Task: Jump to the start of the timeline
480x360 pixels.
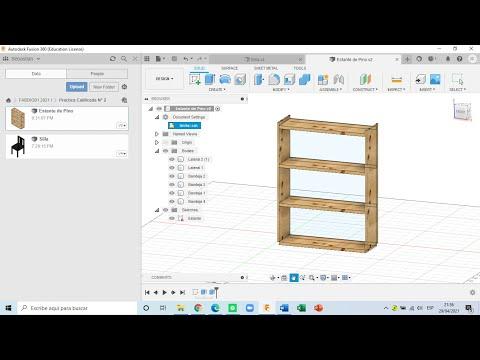Action: [x=147, y=292]
